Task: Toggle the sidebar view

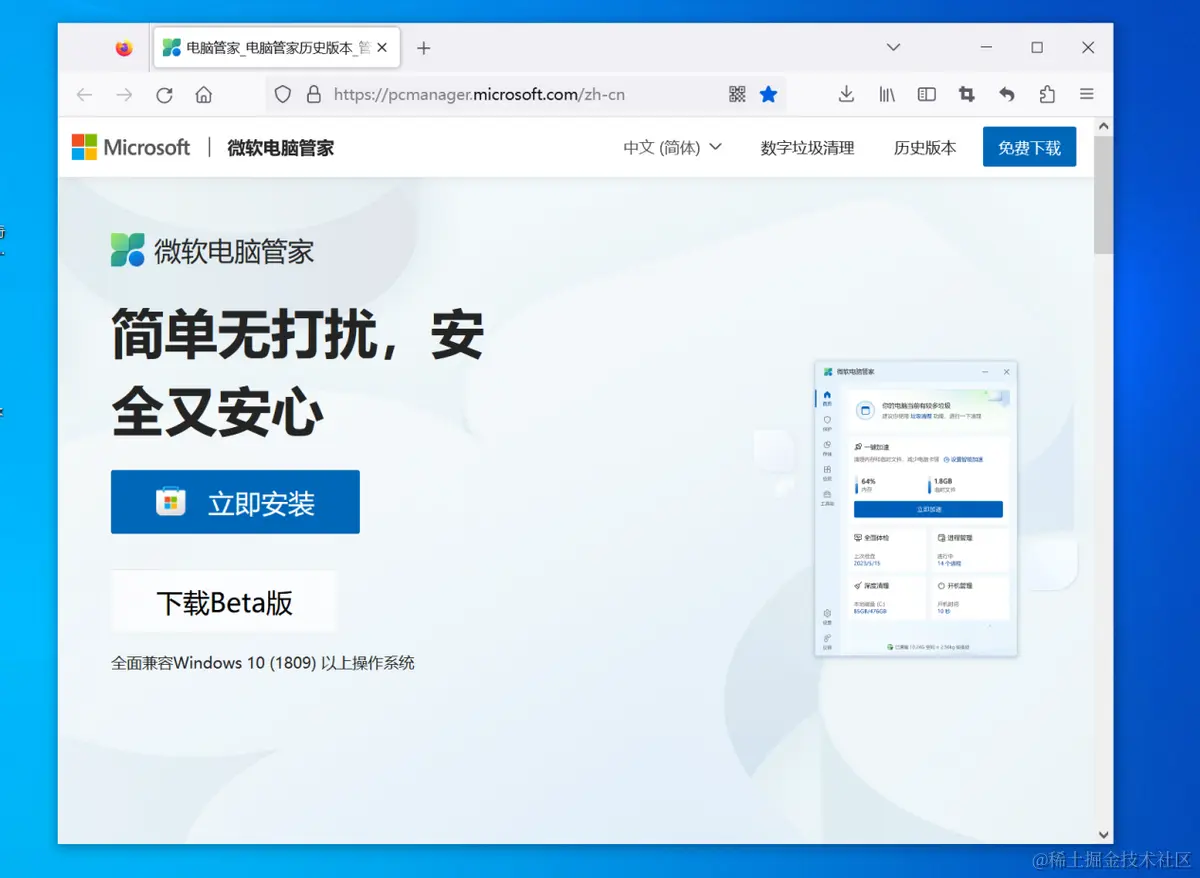Action: coord(927,95)
